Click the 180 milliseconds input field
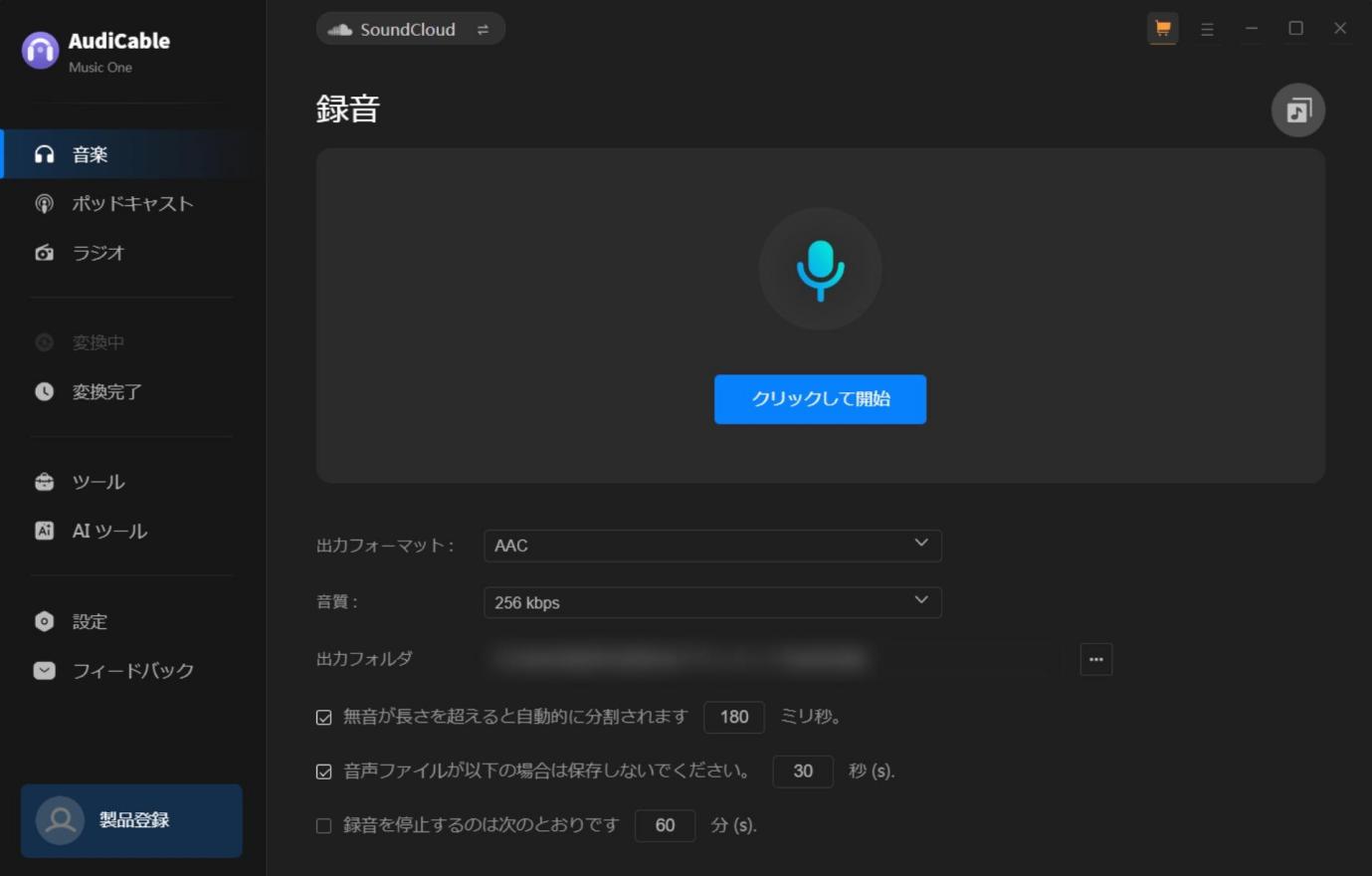Image resolution: width=1372 pixels, height=876 pixels. pos(734,717)
